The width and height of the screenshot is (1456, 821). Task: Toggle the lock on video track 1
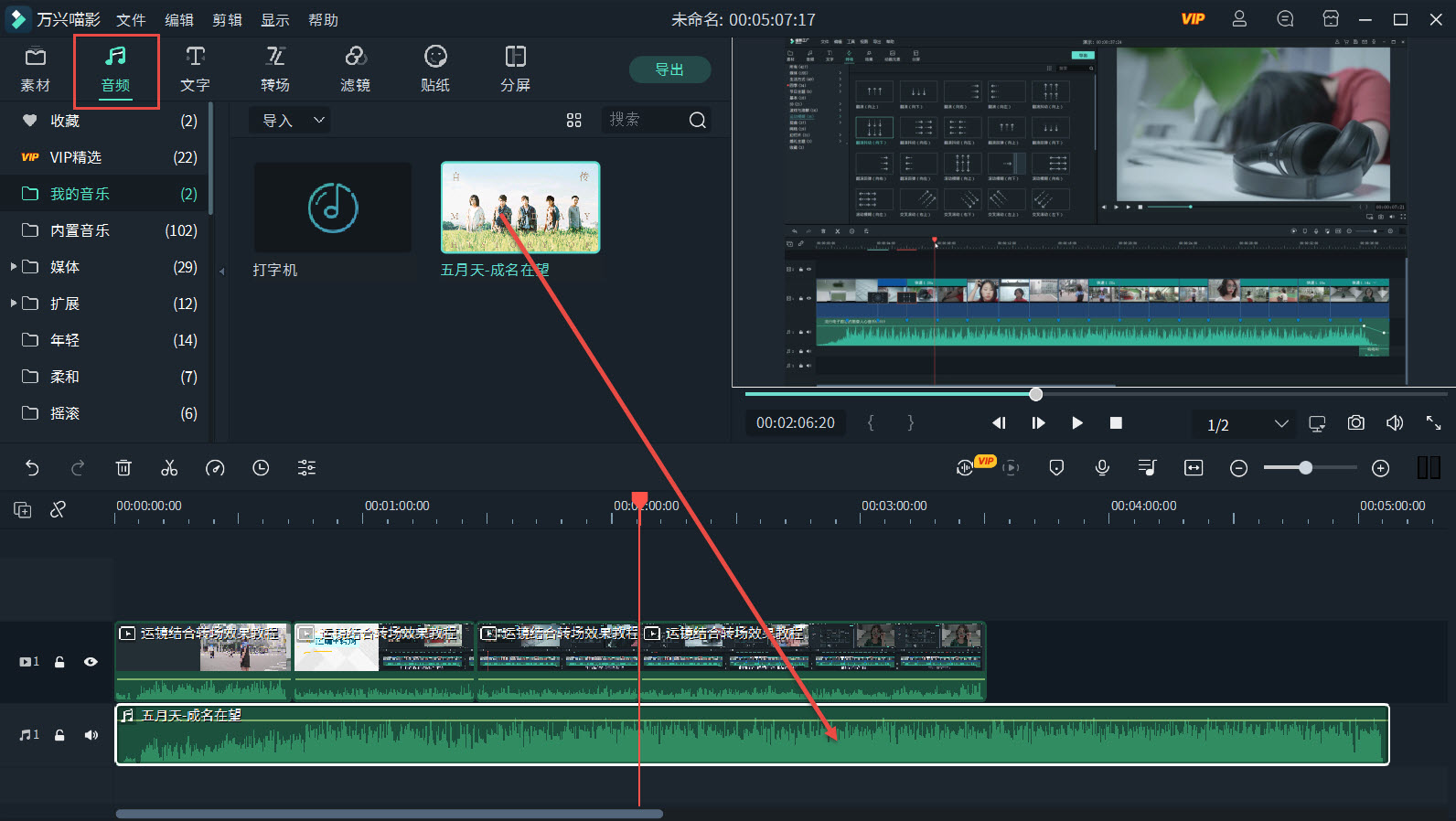click(59, 662)
